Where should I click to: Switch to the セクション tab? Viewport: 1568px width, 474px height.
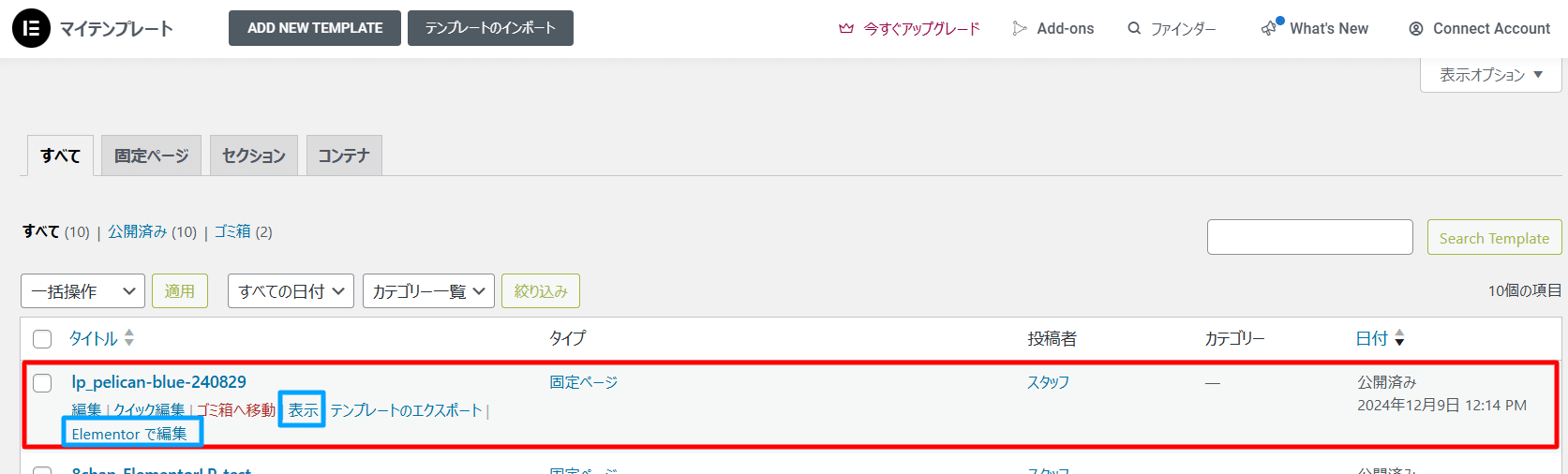click(x=254, y=156)
